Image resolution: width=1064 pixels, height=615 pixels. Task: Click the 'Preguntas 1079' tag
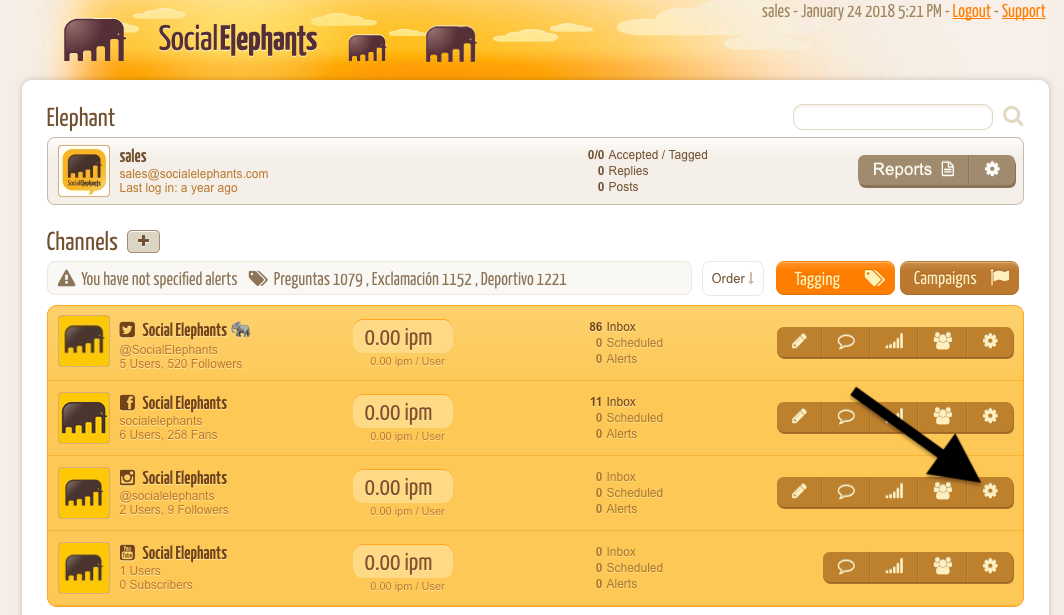point(318,279)
